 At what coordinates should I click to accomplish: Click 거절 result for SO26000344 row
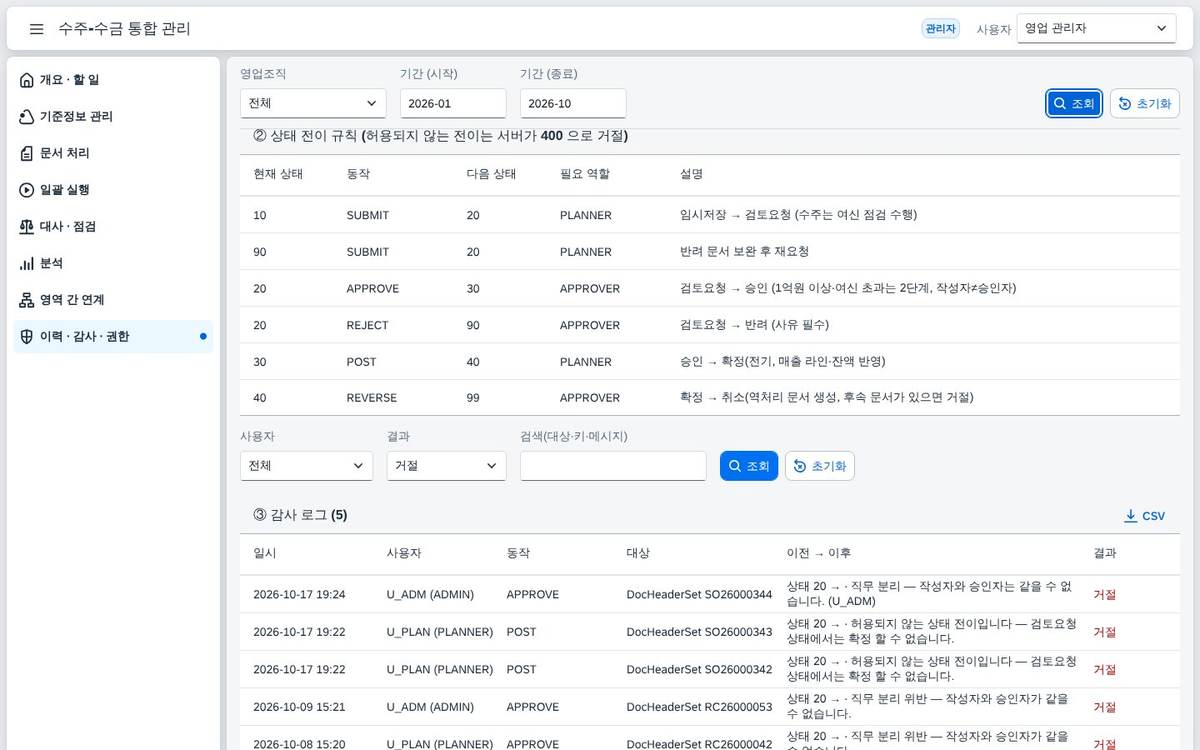(x=1105, y=594)
